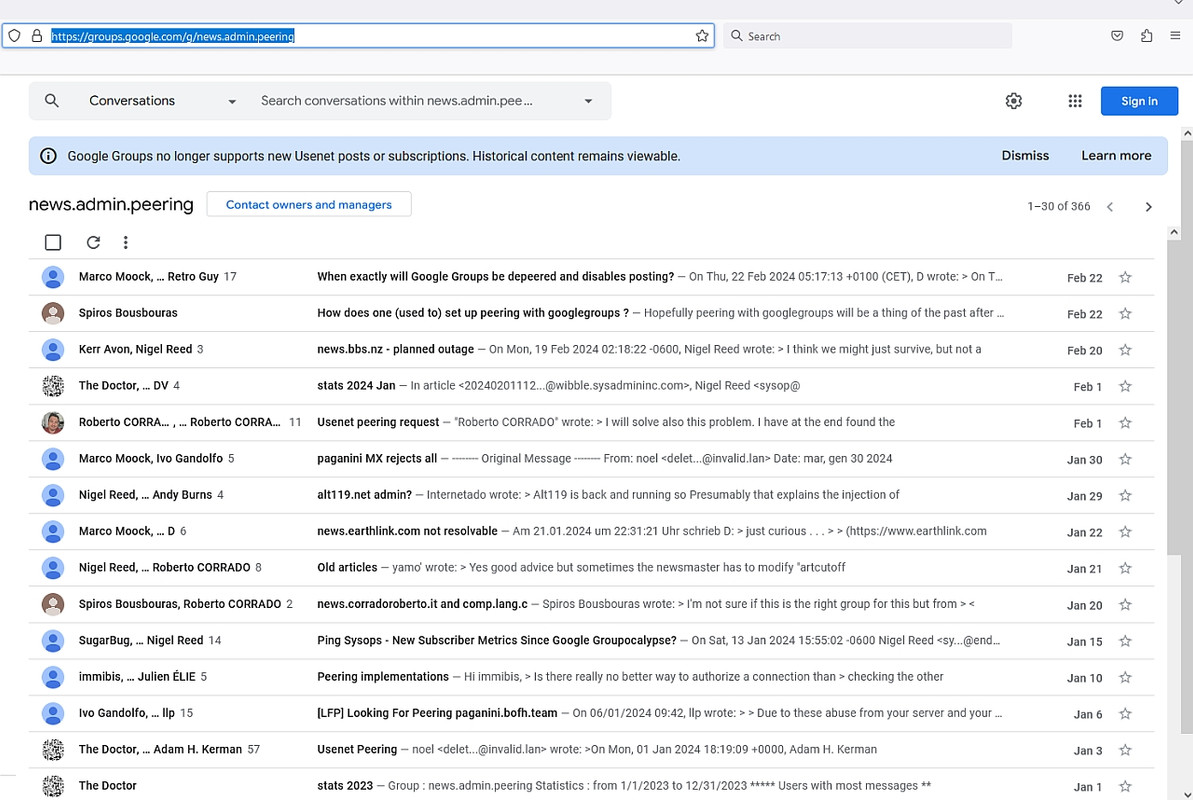Screen dimensions: 1193x800
Task: Click The Doctor avatar on Usenet Peering row
Action: coord(52,750)
